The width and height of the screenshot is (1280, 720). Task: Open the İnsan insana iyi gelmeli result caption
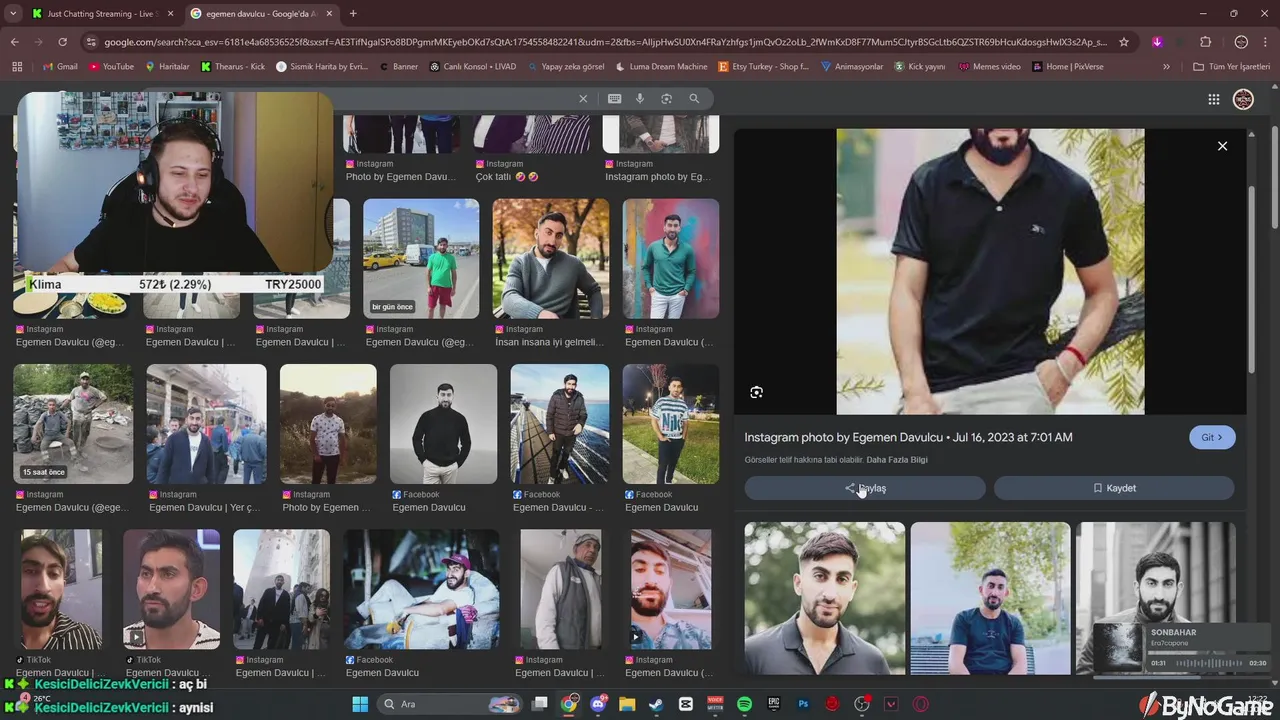pos(550,342)
